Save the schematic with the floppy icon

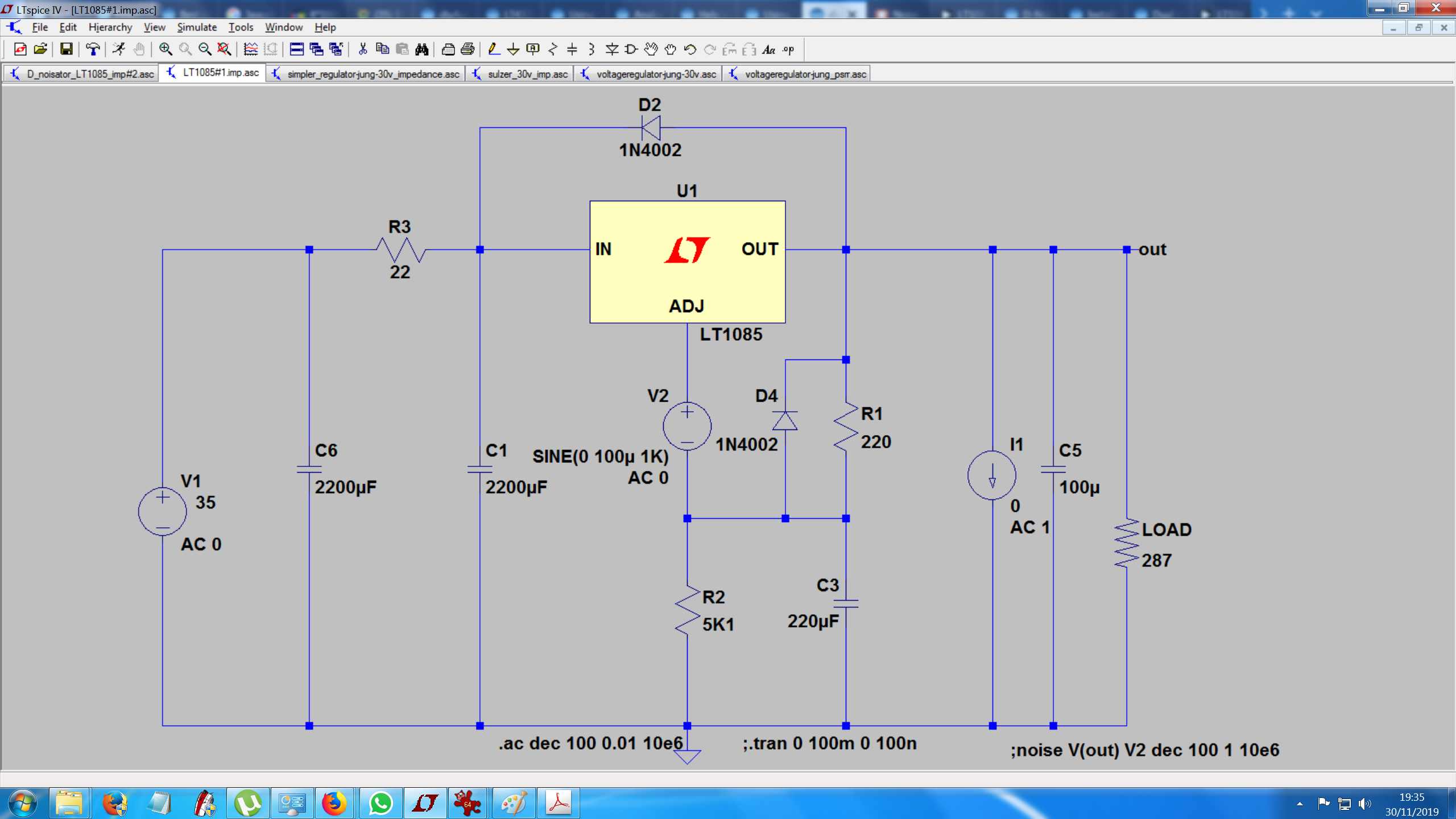[x=67, y=49]
